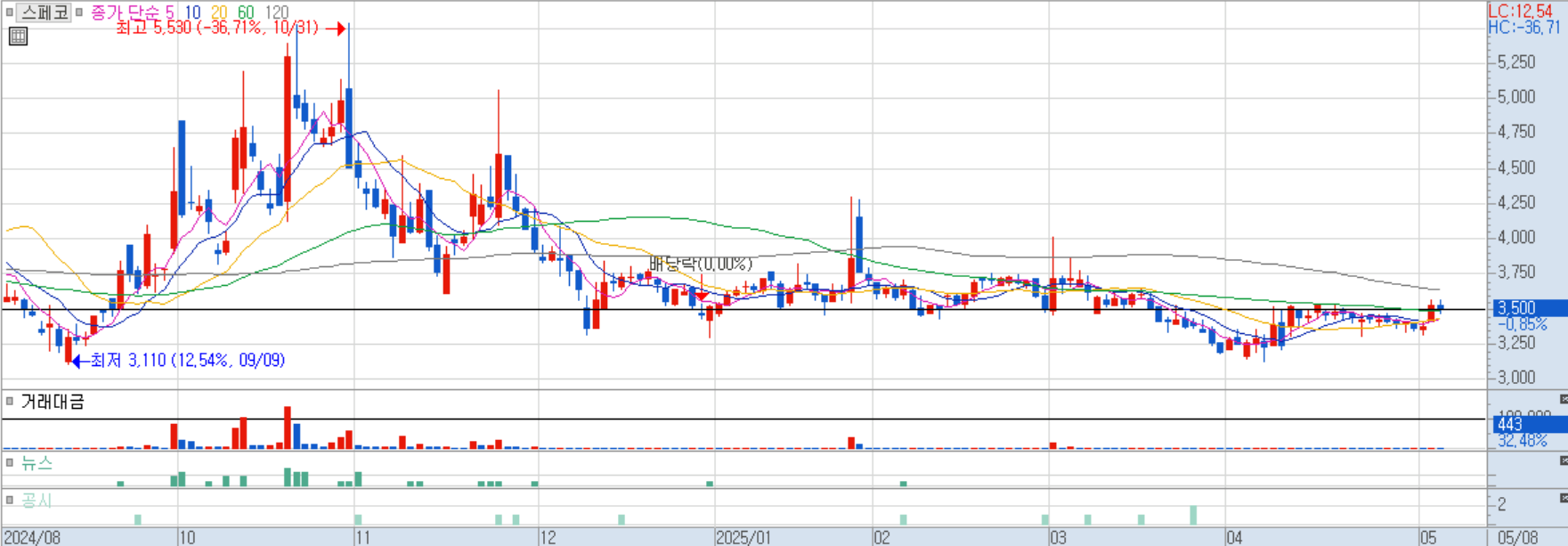Close the 뉴스 panel with its corner icon

coord(1563,460)
